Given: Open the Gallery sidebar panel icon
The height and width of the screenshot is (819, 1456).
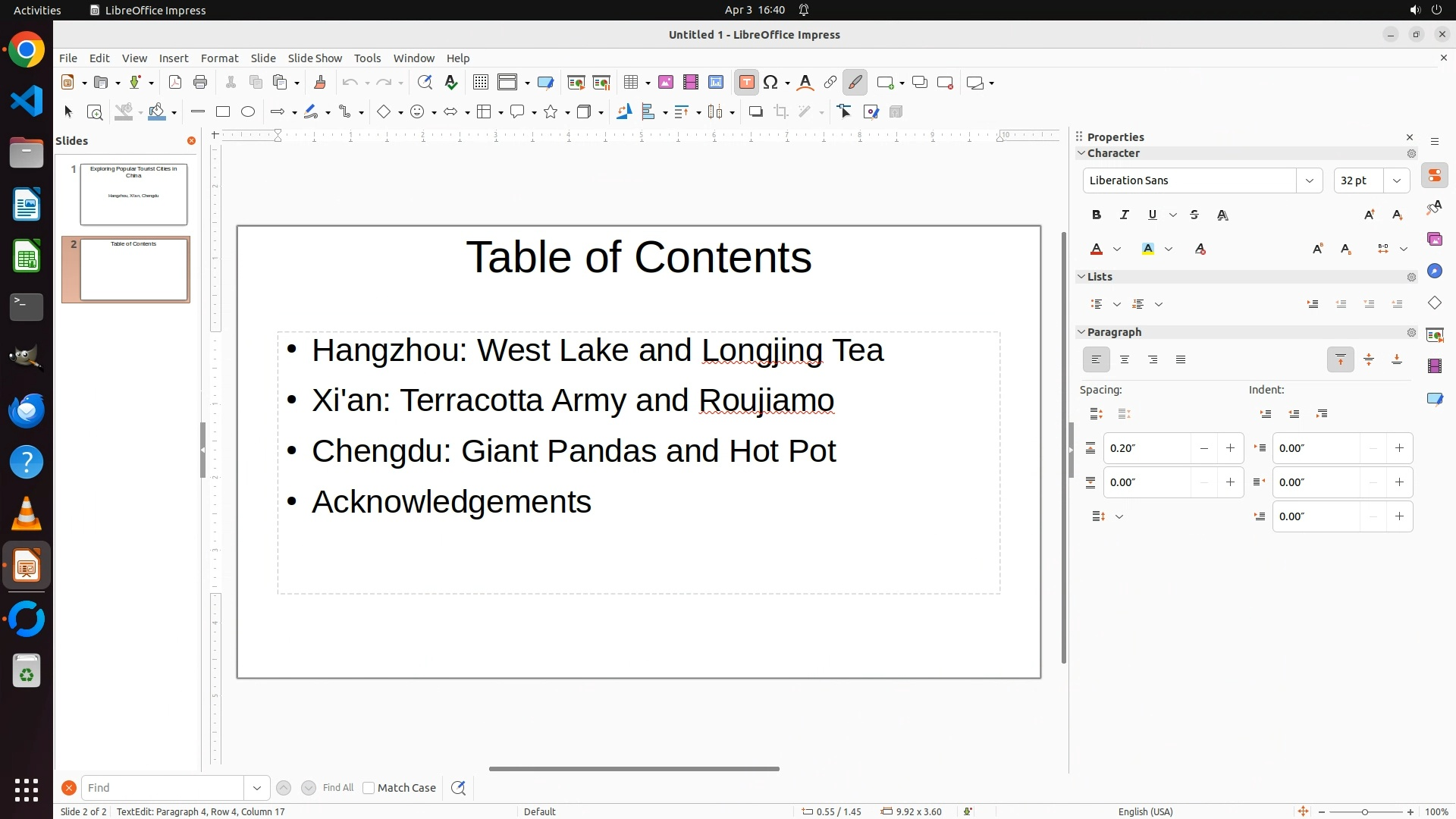Looking at the screenshot, I should 1434,240.
